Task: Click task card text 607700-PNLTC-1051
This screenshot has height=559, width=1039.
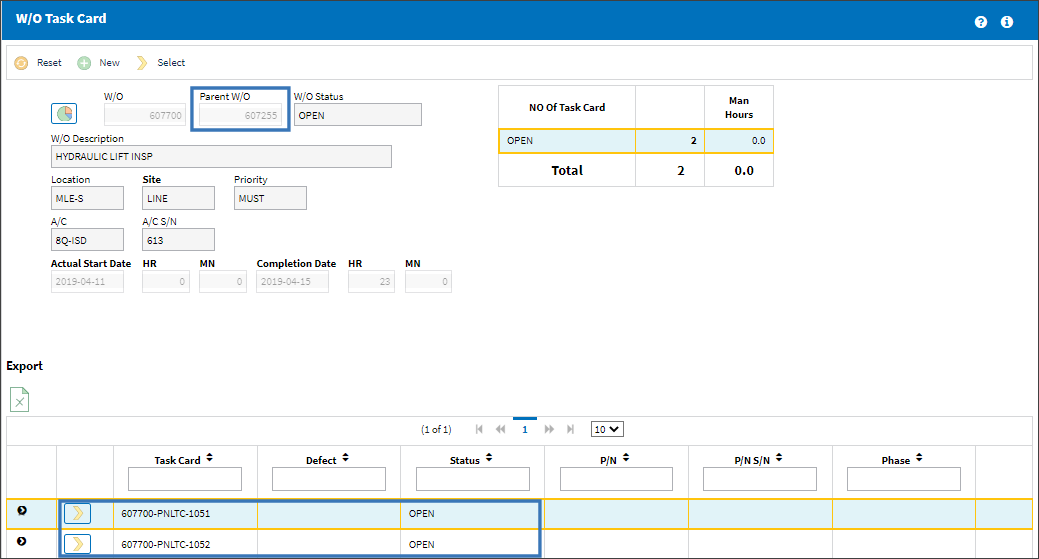Action: click(166, 513)
